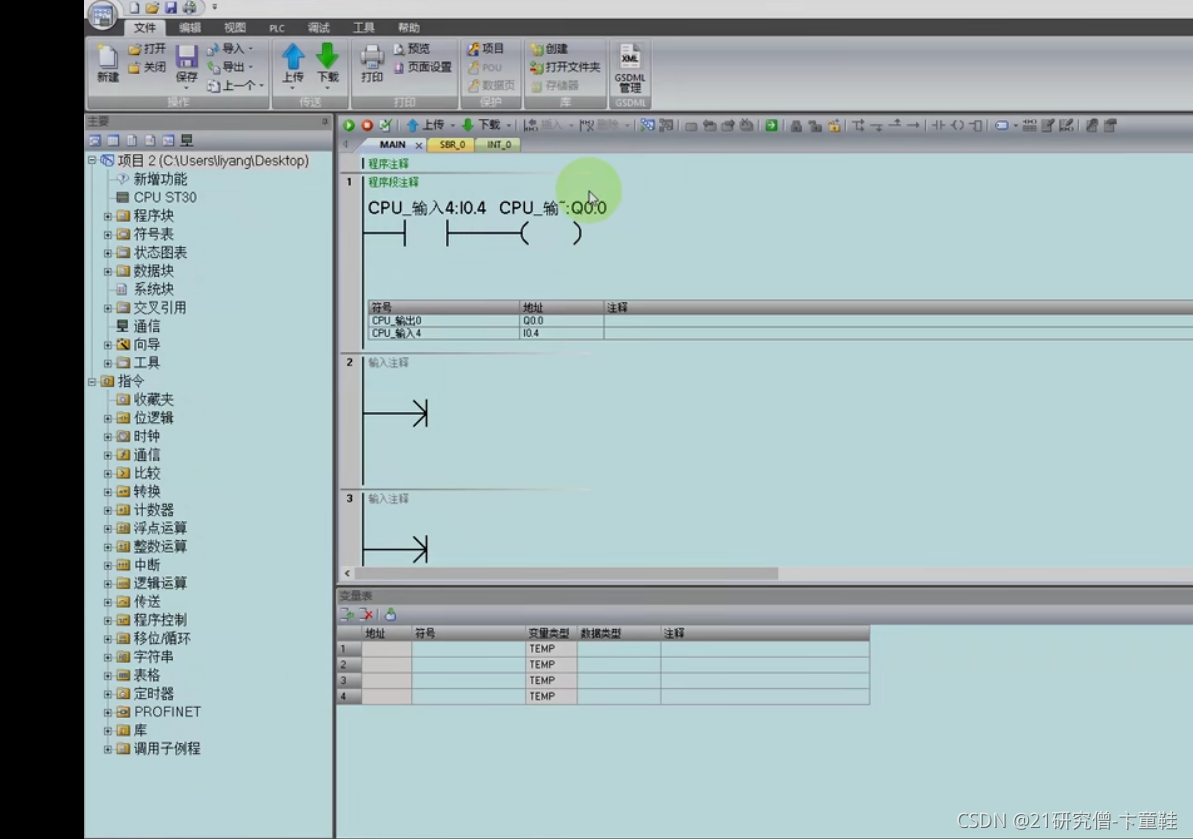Click the round application menu button

102,14
